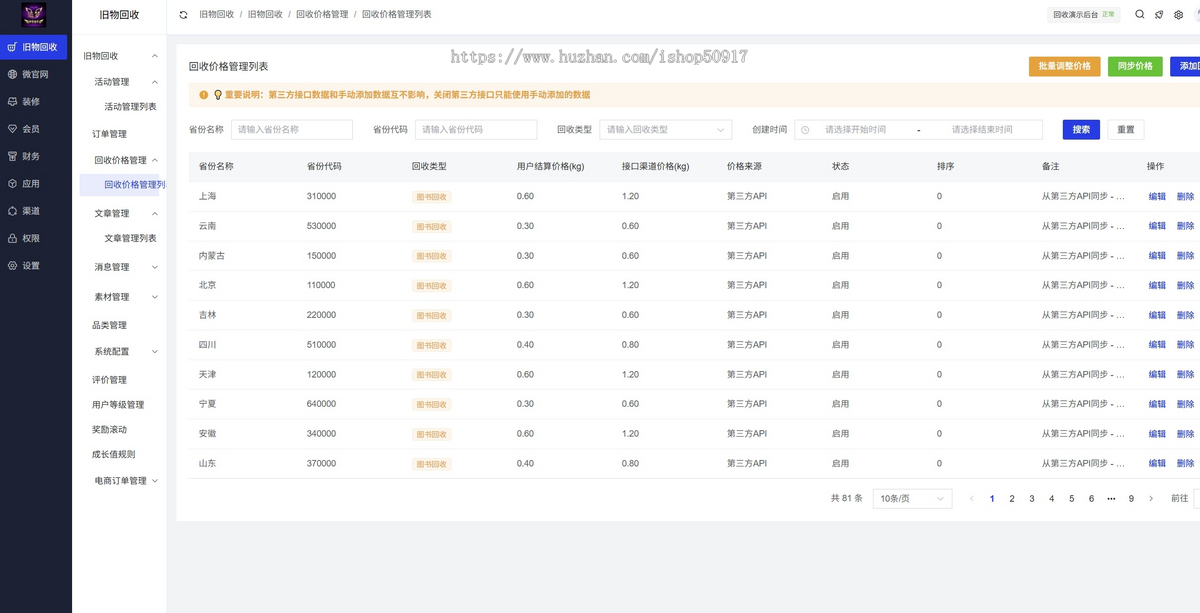Open 品类管理 in the side menu
Viewport: 1200px width, 613px height.
[110, 325]
